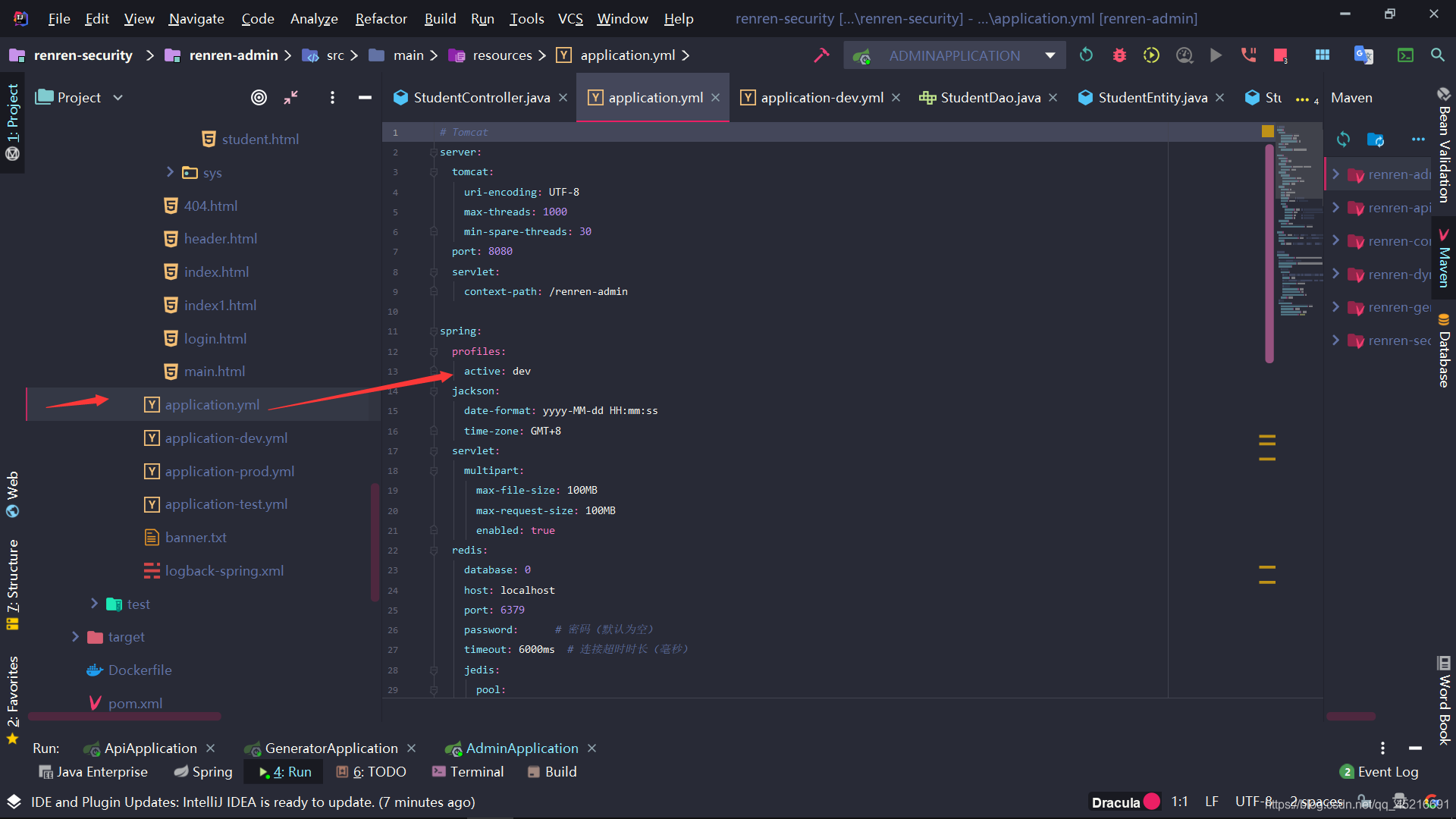Viewport: 1456px width, 819px height.
Task: Open Project Structure grid icon
Action: point(1323,55)
